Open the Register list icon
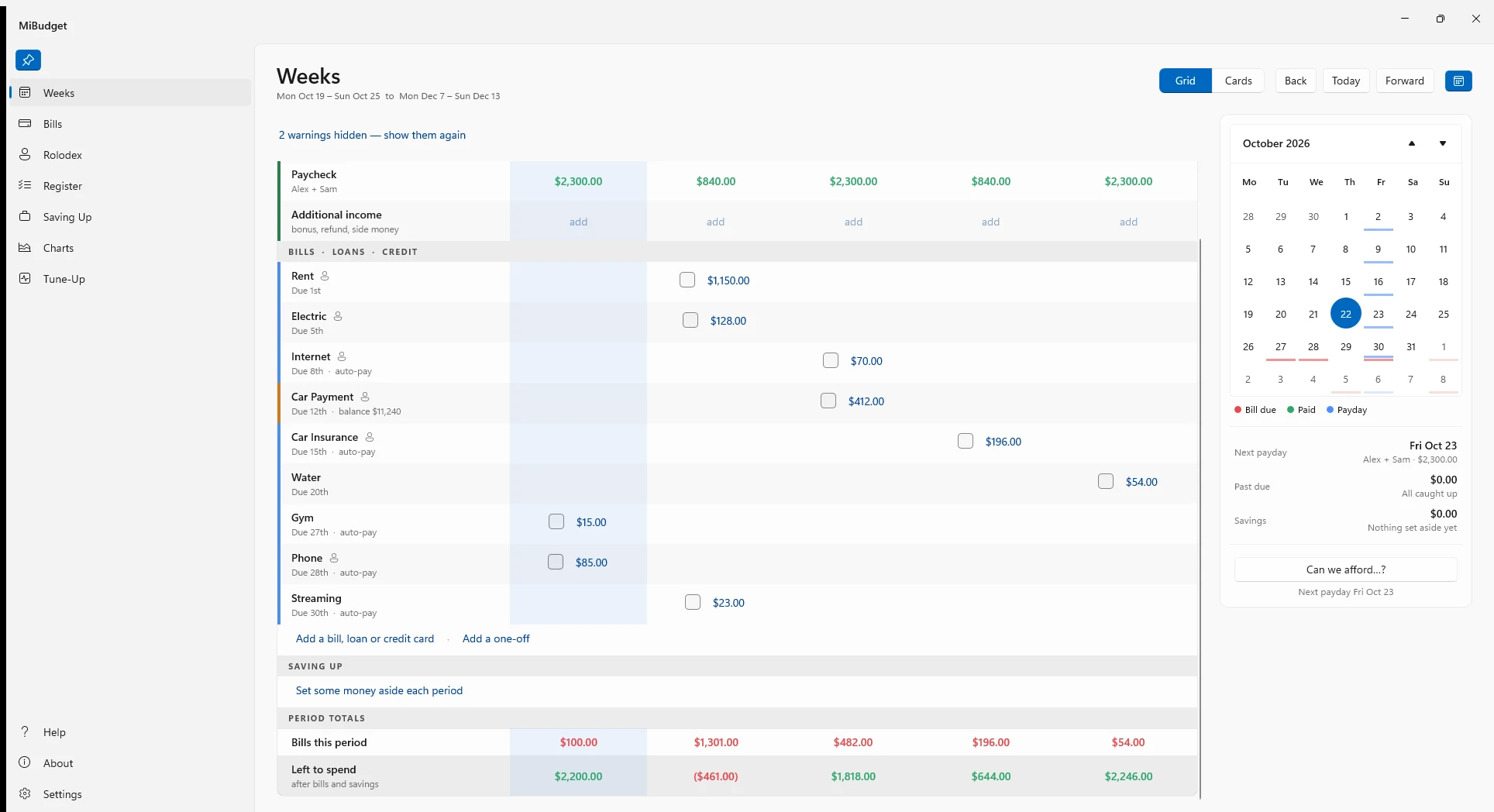The width and height of the screenshot is (1494, 812). tap(25, 185)
